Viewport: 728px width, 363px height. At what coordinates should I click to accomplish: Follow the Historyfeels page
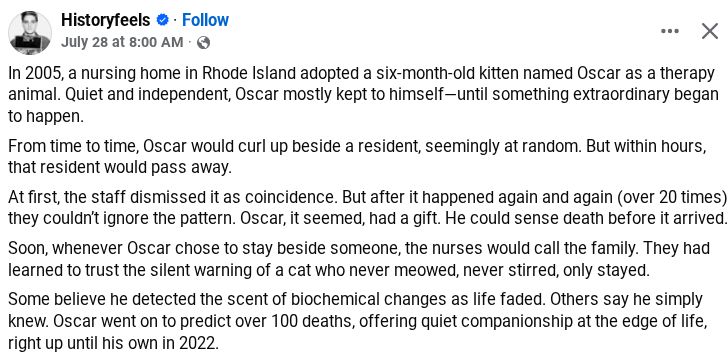pyautogui.click(x=205, y=20)
